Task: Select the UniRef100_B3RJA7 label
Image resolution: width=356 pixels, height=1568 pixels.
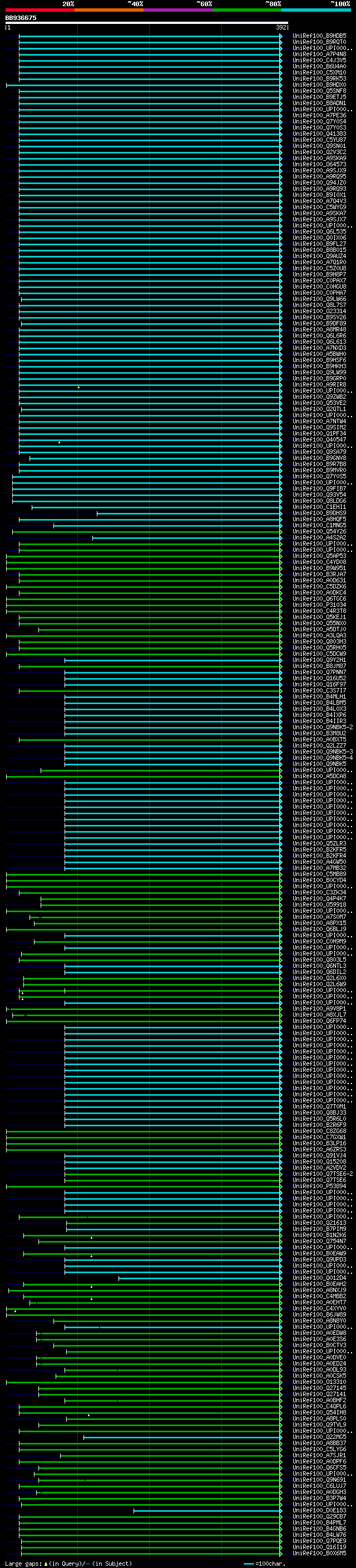Action: click(x=319, y=574)
